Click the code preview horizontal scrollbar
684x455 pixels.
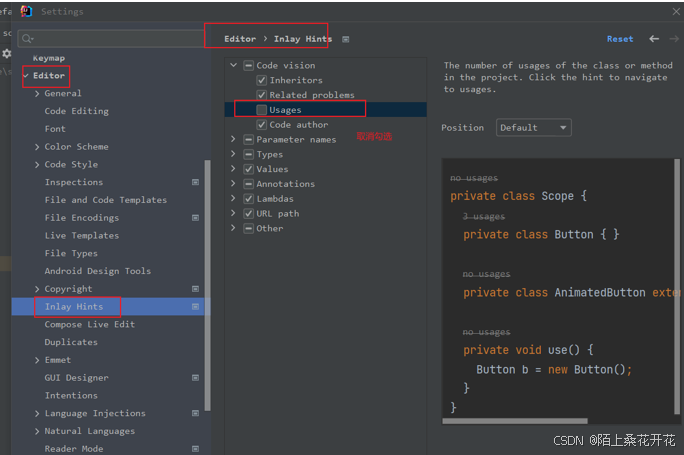pos(515,421)
